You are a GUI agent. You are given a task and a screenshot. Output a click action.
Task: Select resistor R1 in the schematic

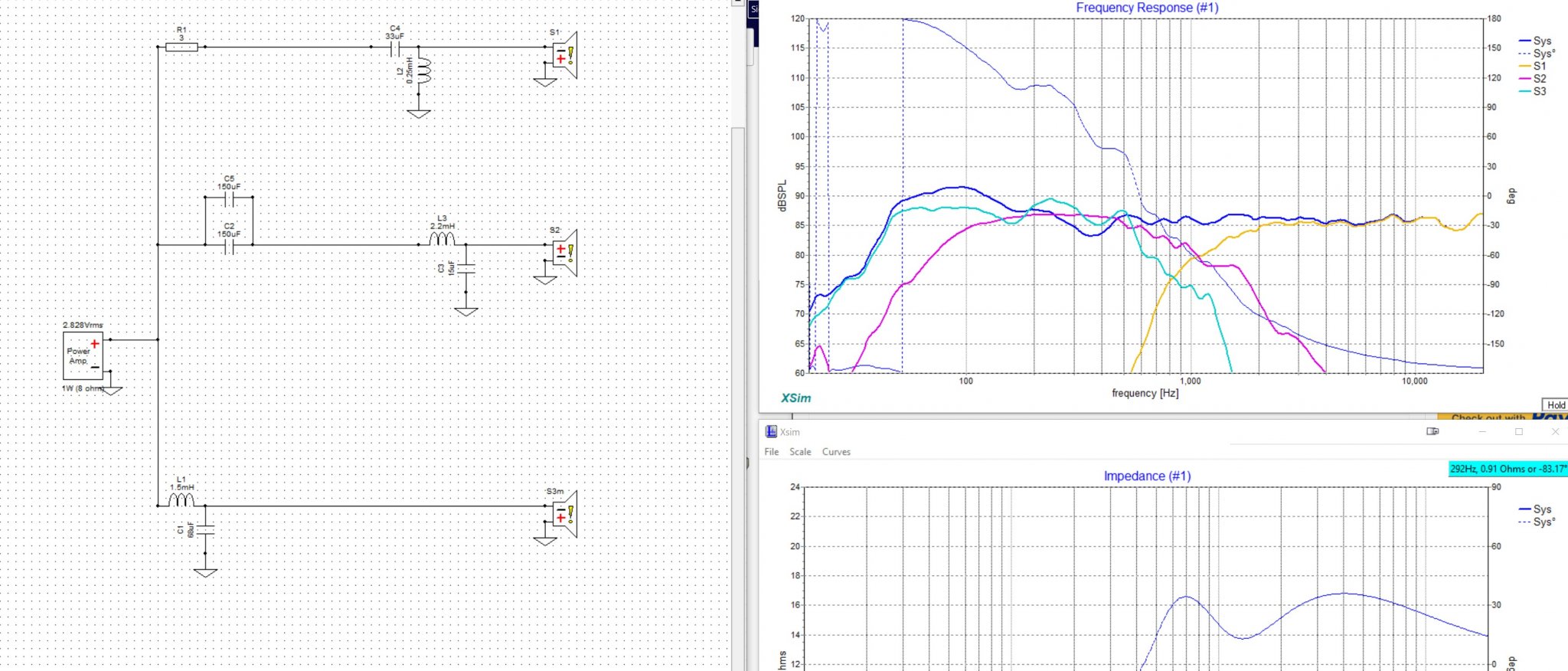(x=181, y=47)
